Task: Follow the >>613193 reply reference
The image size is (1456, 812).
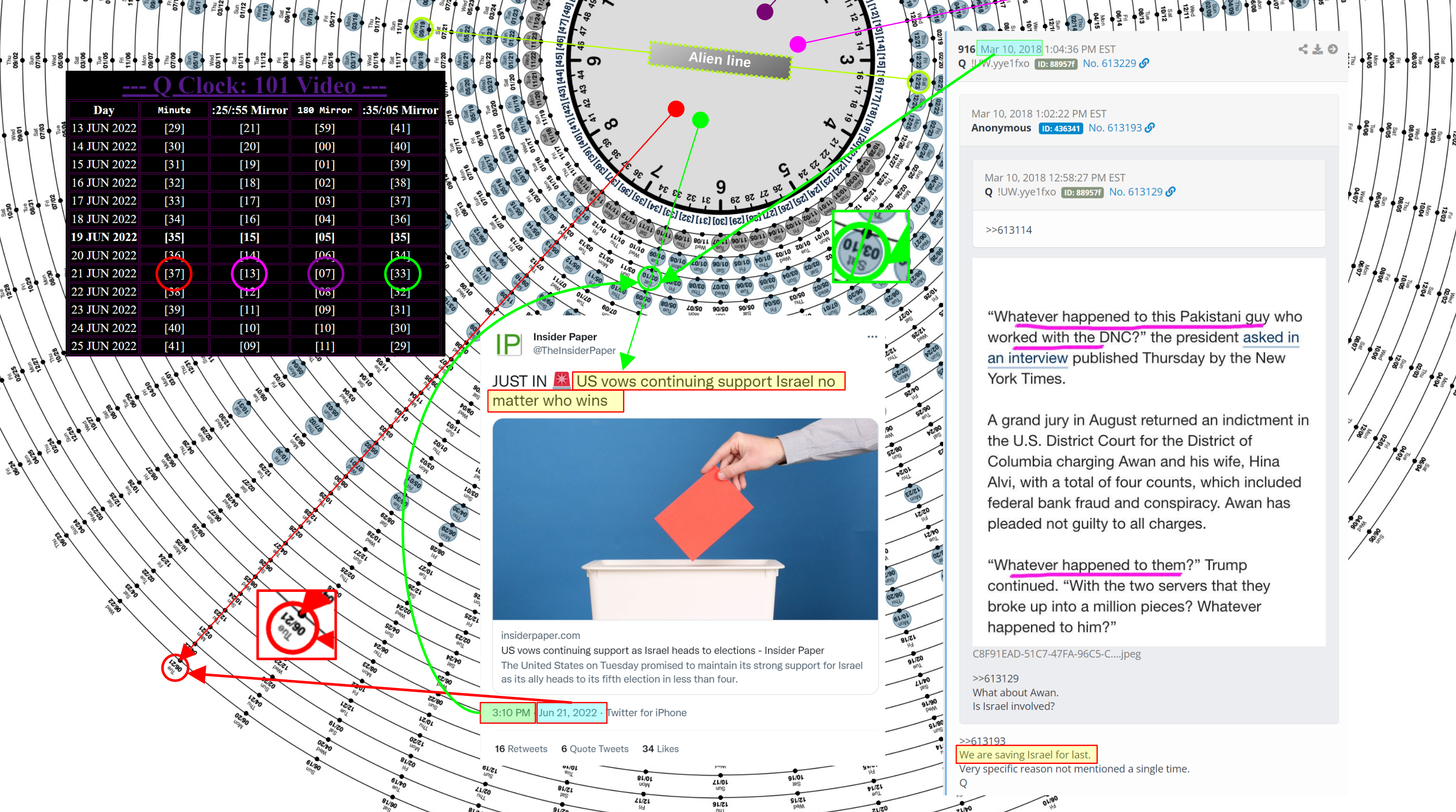Action: point(982,741)
